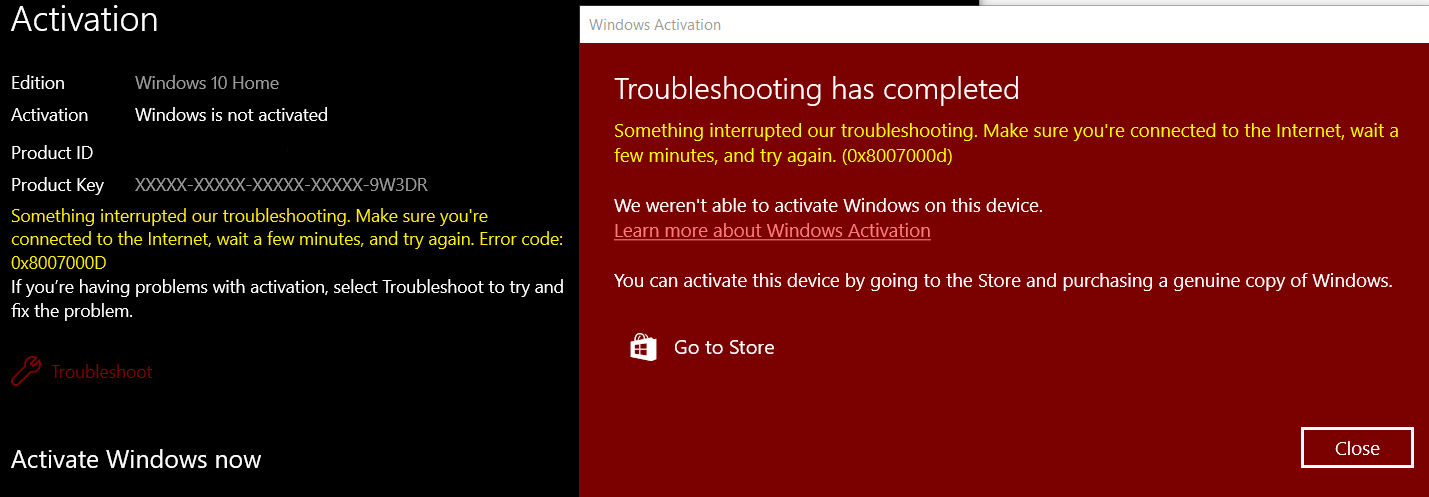Viewport: 1429px width, 497px height.
Task: Click the Product Key label
Action: [57, 185]
